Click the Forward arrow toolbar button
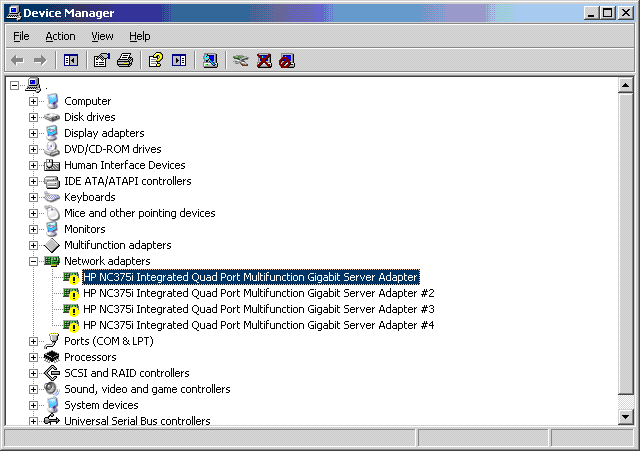Viewport: 640px width, 451px height. click(x=40, y=61)
